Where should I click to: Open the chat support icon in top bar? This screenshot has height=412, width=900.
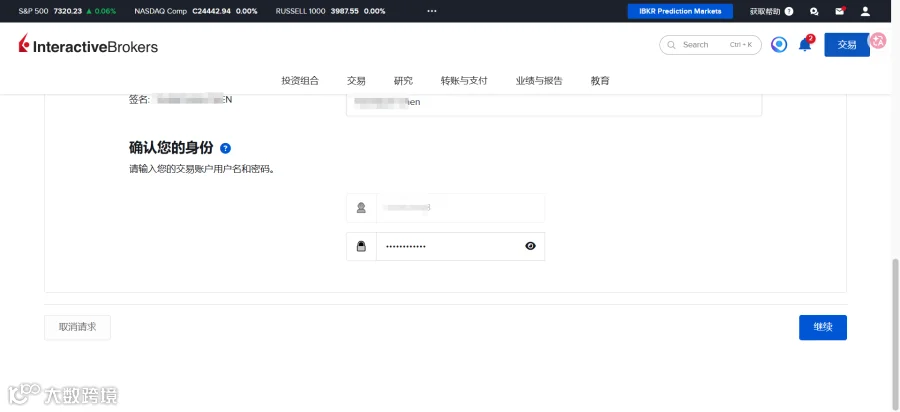(814, 11)
